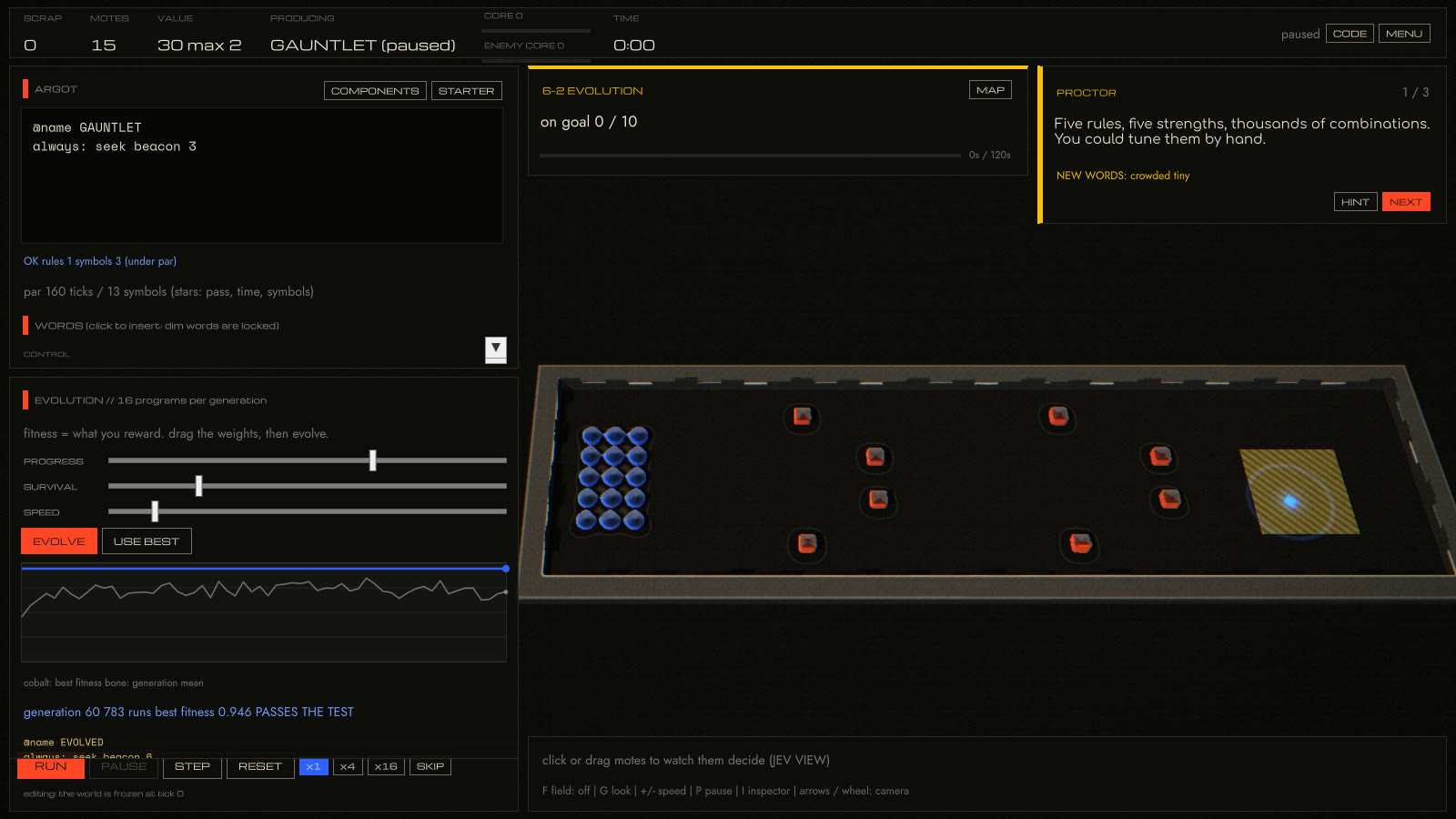Click the '@name EVOLVED' program text
Viewport: 1456px width, 819px height.
(64, 743)
